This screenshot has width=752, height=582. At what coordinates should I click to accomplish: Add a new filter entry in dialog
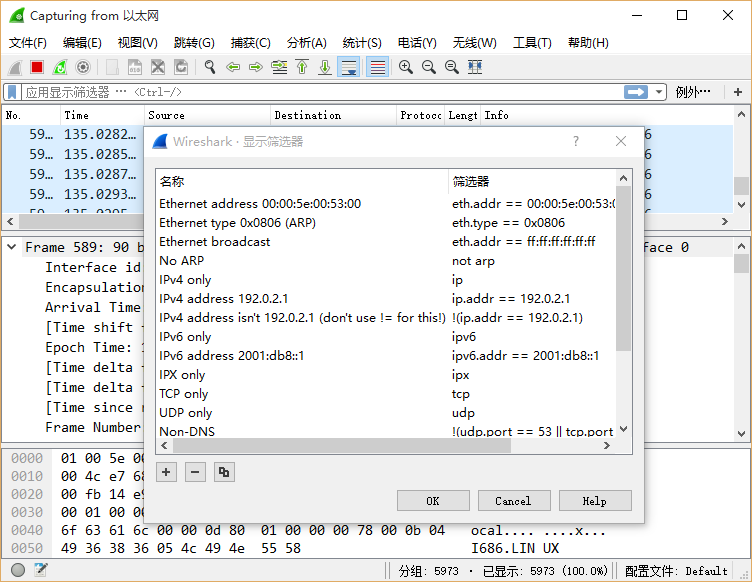click(x=166, y=472)
